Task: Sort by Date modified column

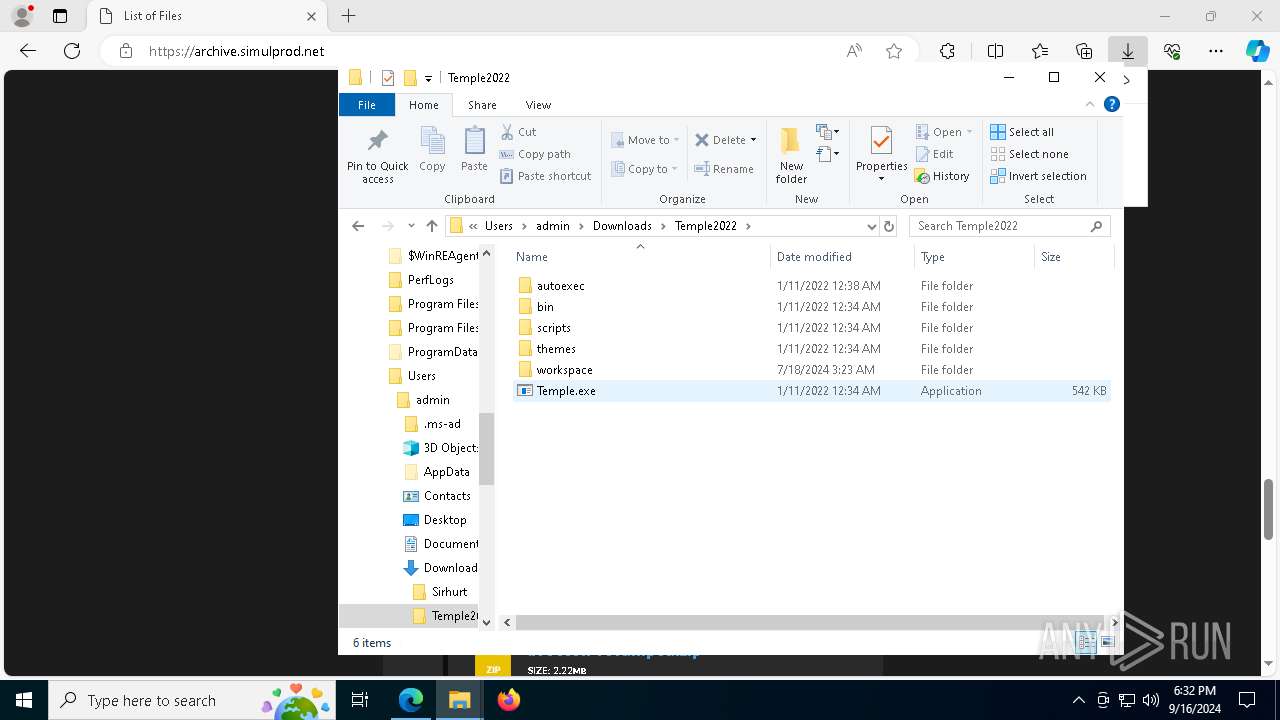Action: point(842,257)
